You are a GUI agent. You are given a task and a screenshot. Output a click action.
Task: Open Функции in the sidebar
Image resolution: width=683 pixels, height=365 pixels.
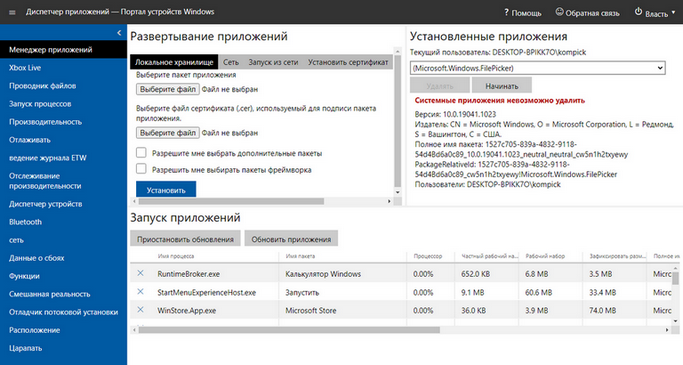point(63,276)
